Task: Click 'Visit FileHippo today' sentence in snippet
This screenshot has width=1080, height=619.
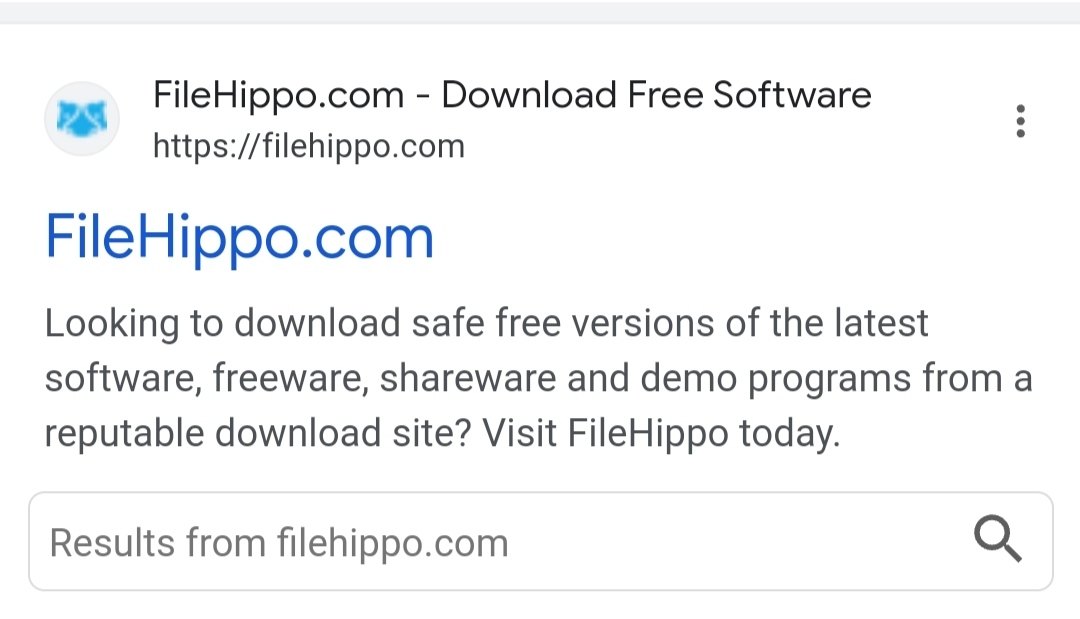Action: tap(661, 434)
